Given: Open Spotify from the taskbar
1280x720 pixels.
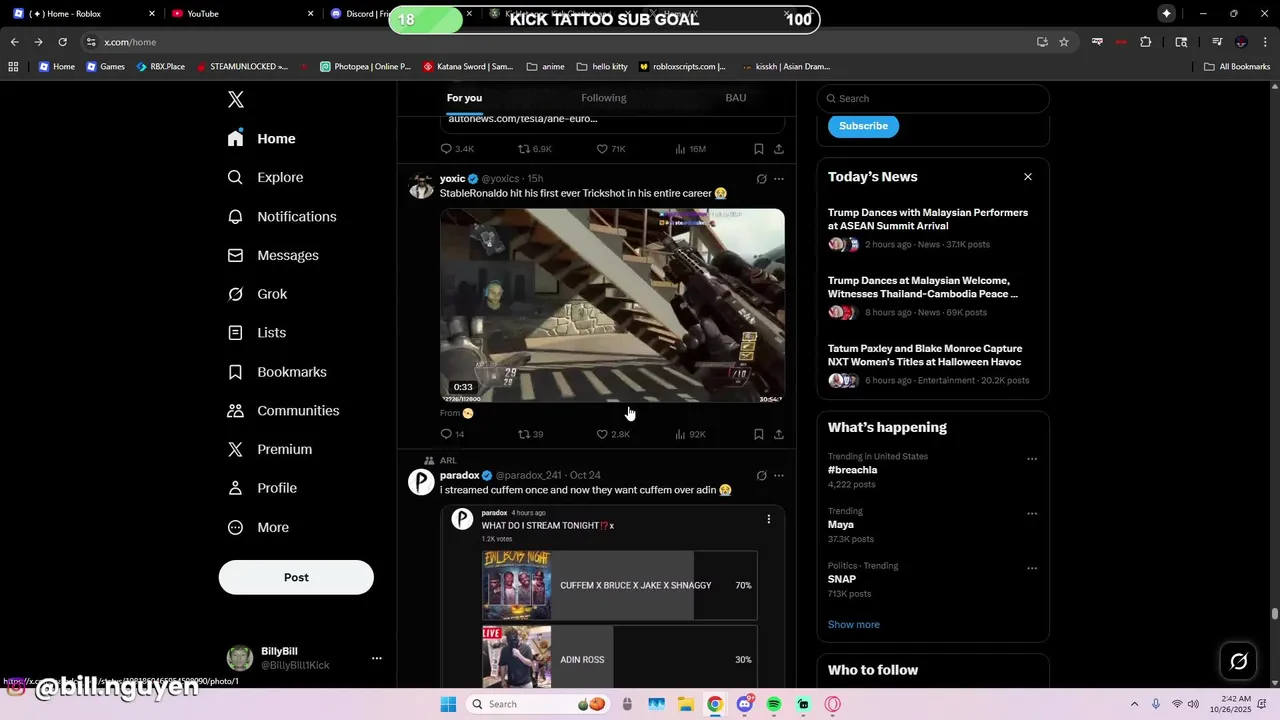Looking at the screenshot, I should pyautogui.click(x=774, y=704).
